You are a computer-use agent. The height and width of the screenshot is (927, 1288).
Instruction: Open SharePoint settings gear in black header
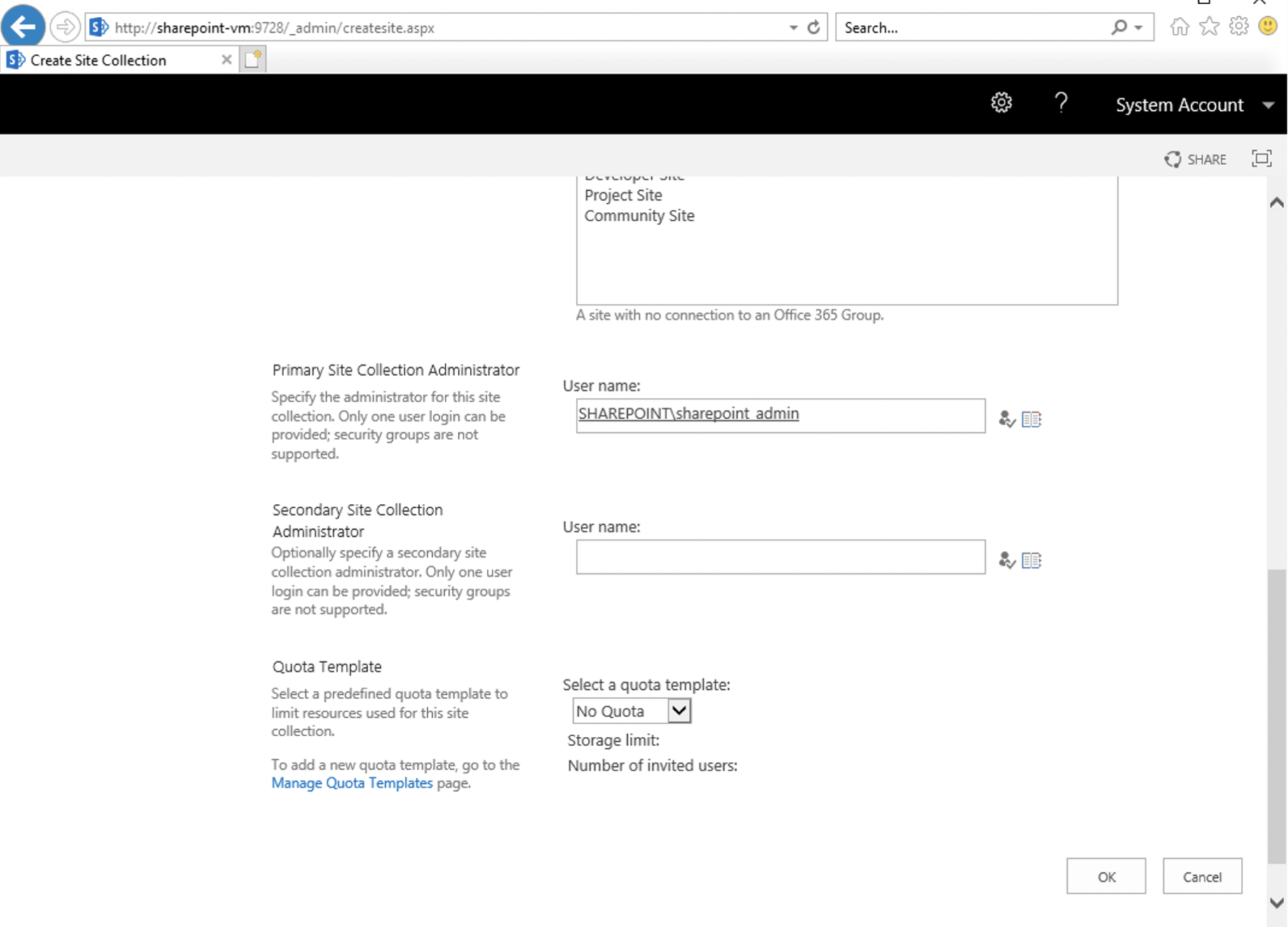point(1001,103)
